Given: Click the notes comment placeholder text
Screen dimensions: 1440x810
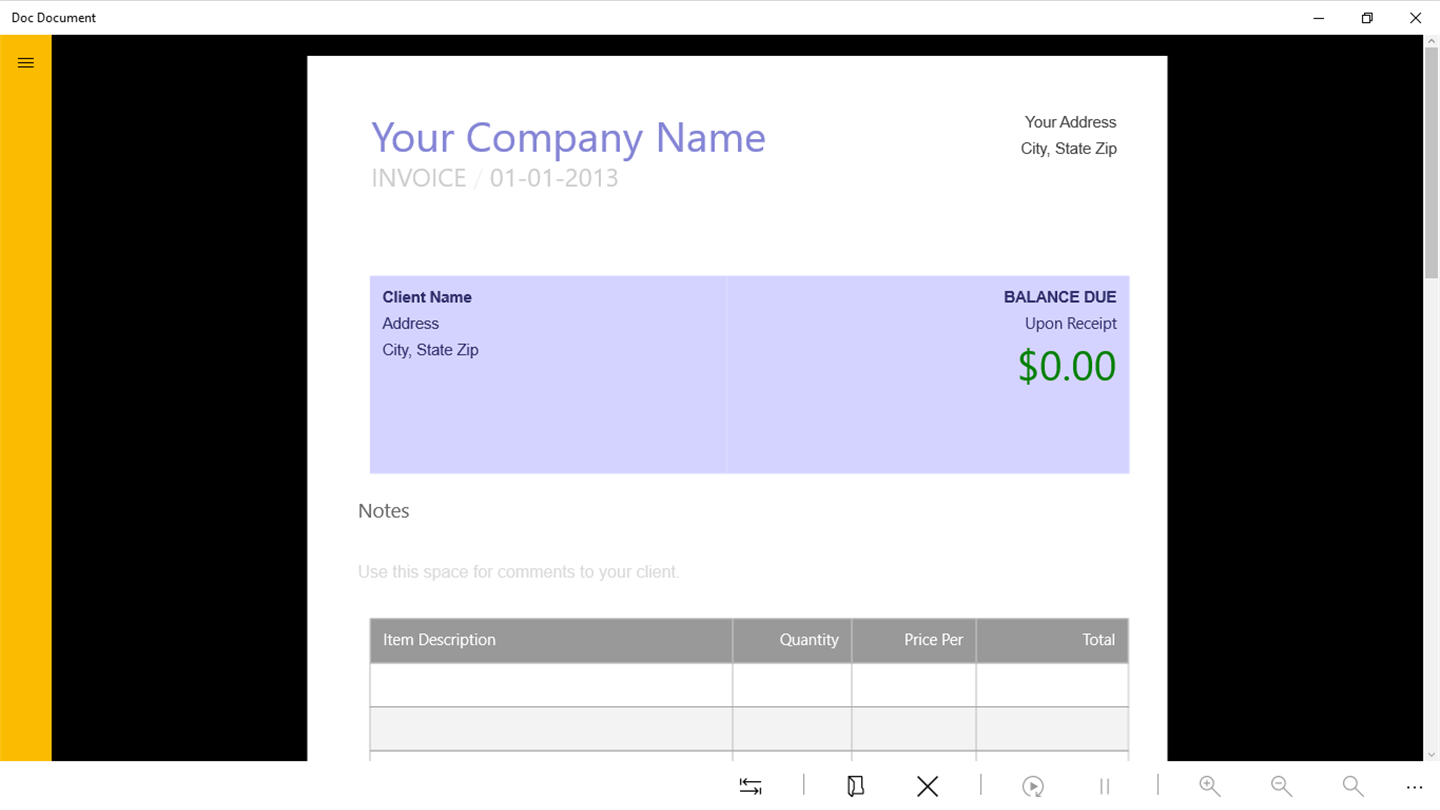Looking at the screenshot, I should [x=518, y=572].
